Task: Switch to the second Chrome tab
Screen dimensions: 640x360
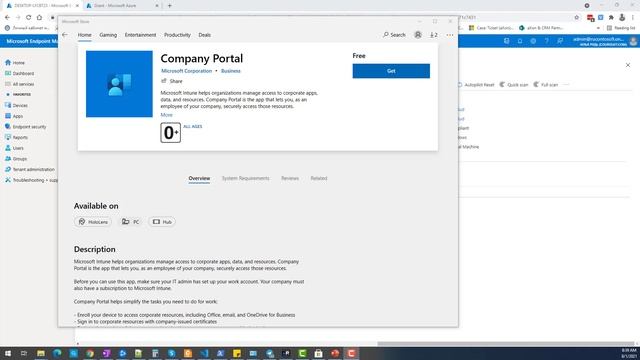Action: tap(121, 6)
